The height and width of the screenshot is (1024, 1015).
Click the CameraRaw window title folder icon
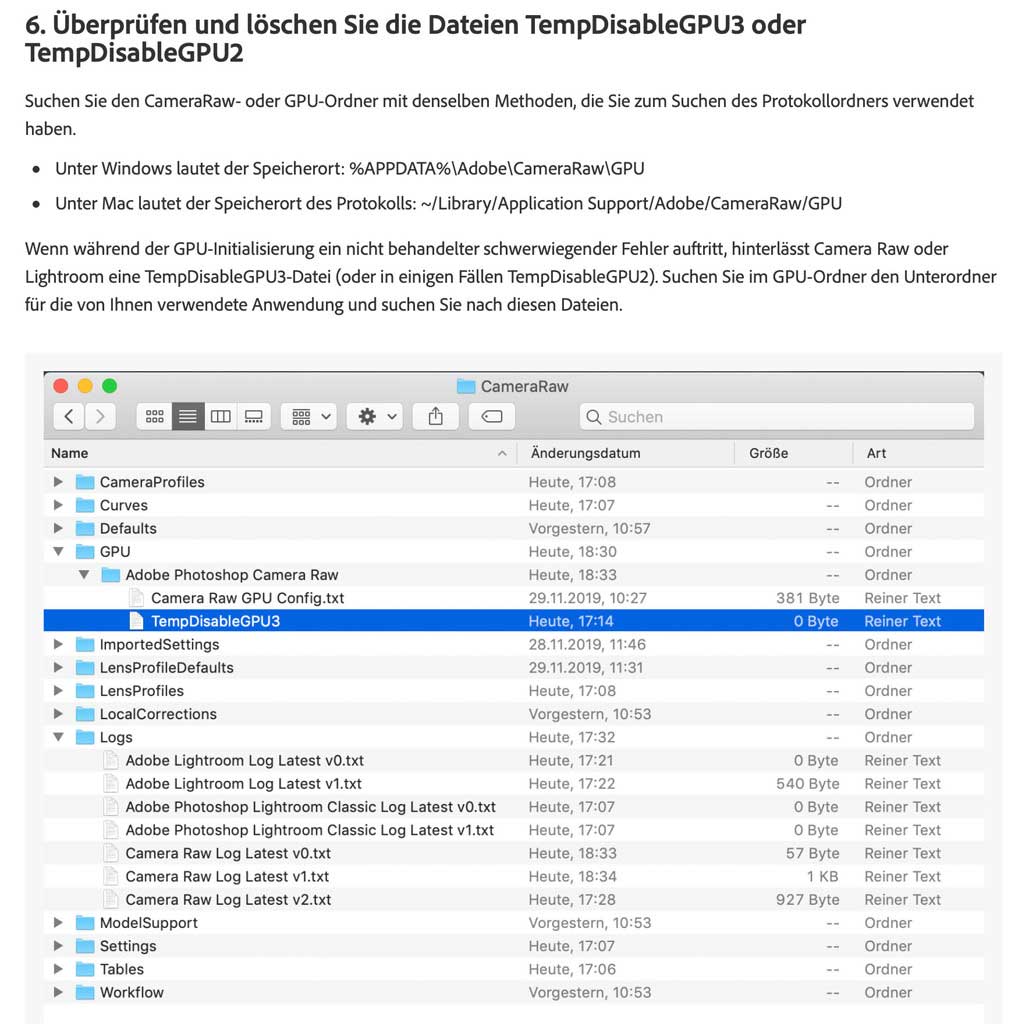(466, 386)
